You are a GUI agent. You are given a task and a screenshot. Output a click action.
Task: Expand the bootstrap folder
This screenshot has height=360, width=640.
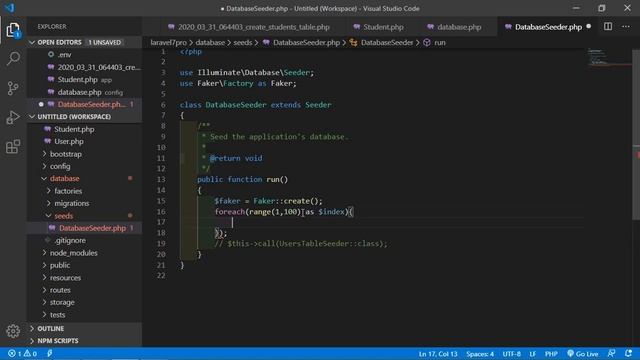(x=66, y=154)
